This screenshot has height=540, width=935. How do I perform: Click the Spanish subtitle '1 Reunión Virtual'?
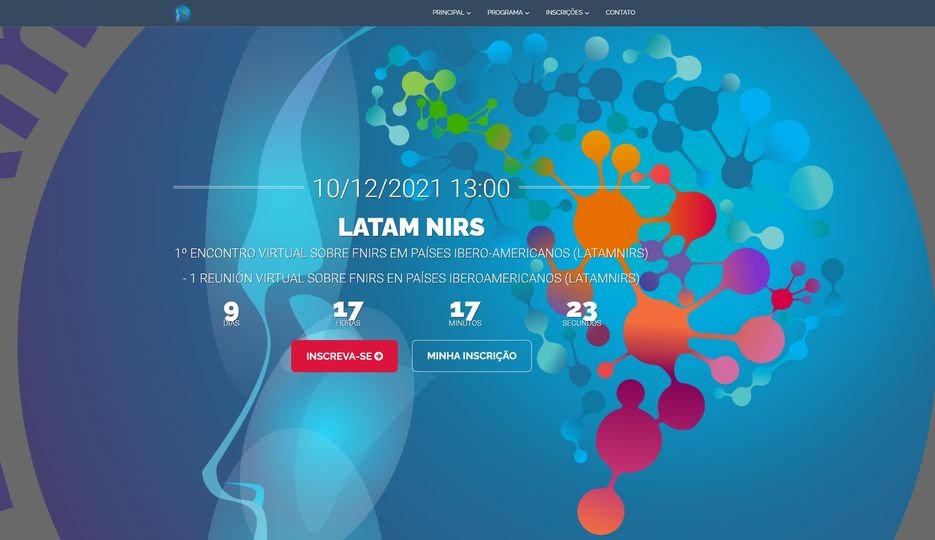(411, 278)
